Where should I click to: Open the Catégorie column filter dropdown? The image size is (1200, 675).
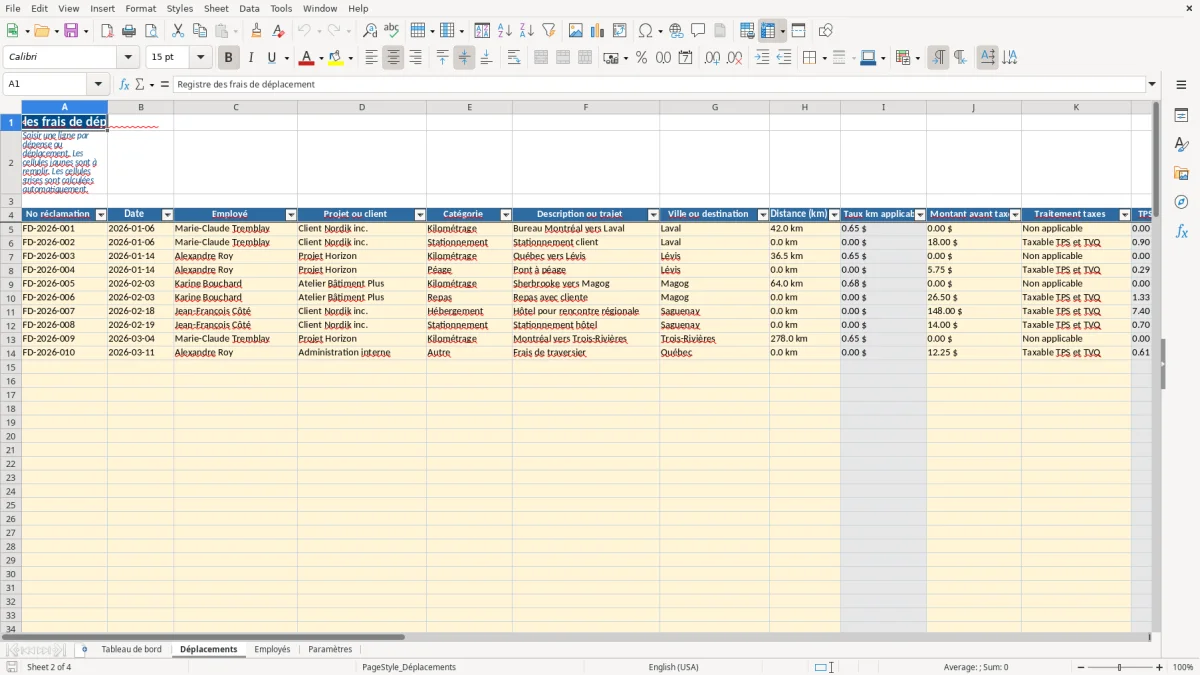(506, 215)
